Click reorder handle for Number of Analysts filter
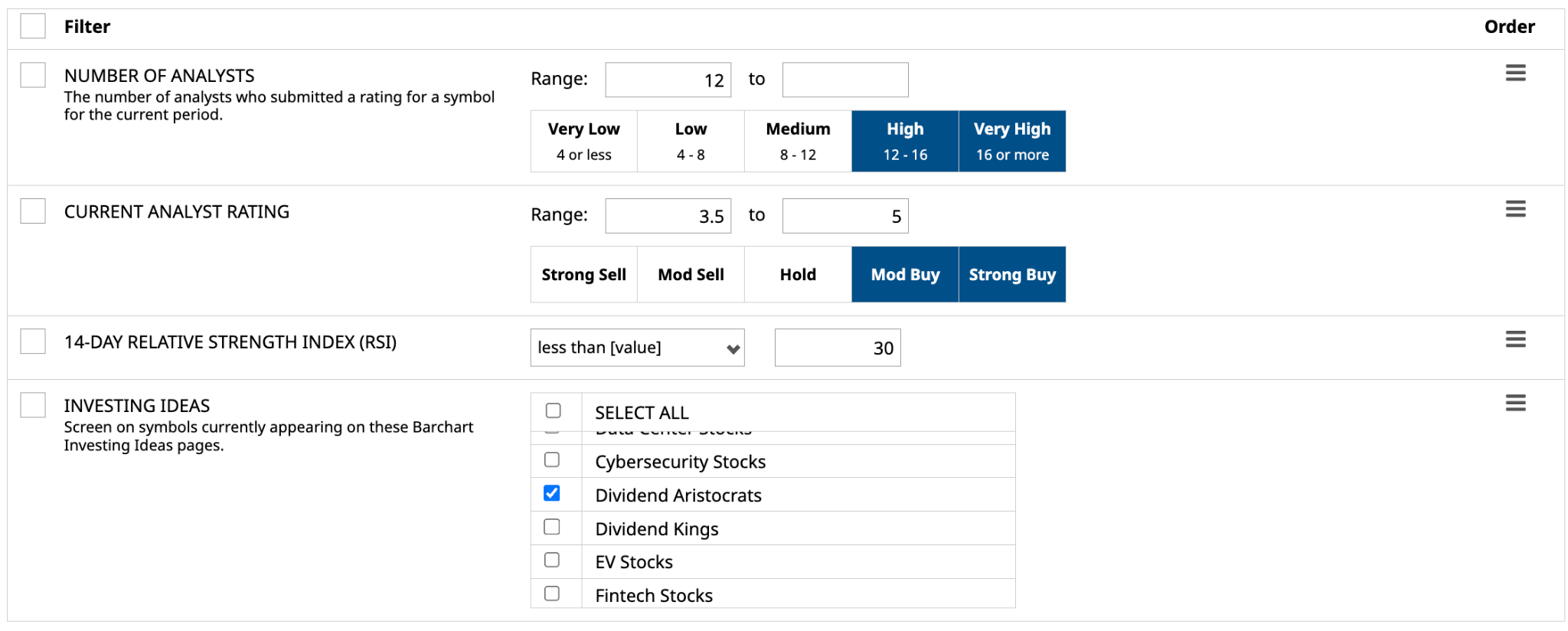 1515,74
